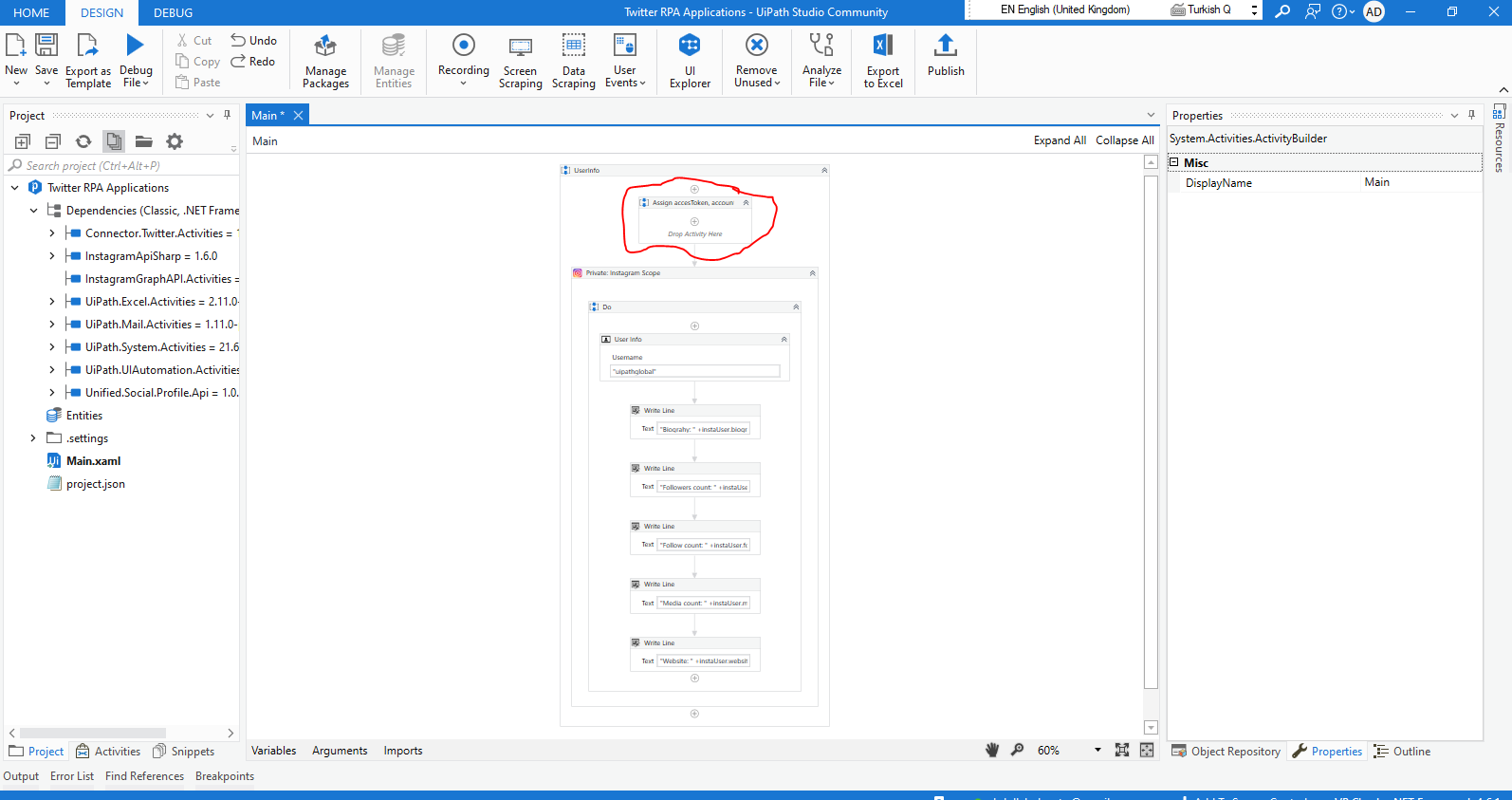The image size is (1512, 800).
Task: Collapse the Private: Instagram Scope activity
Action: (x=812, y=273)
